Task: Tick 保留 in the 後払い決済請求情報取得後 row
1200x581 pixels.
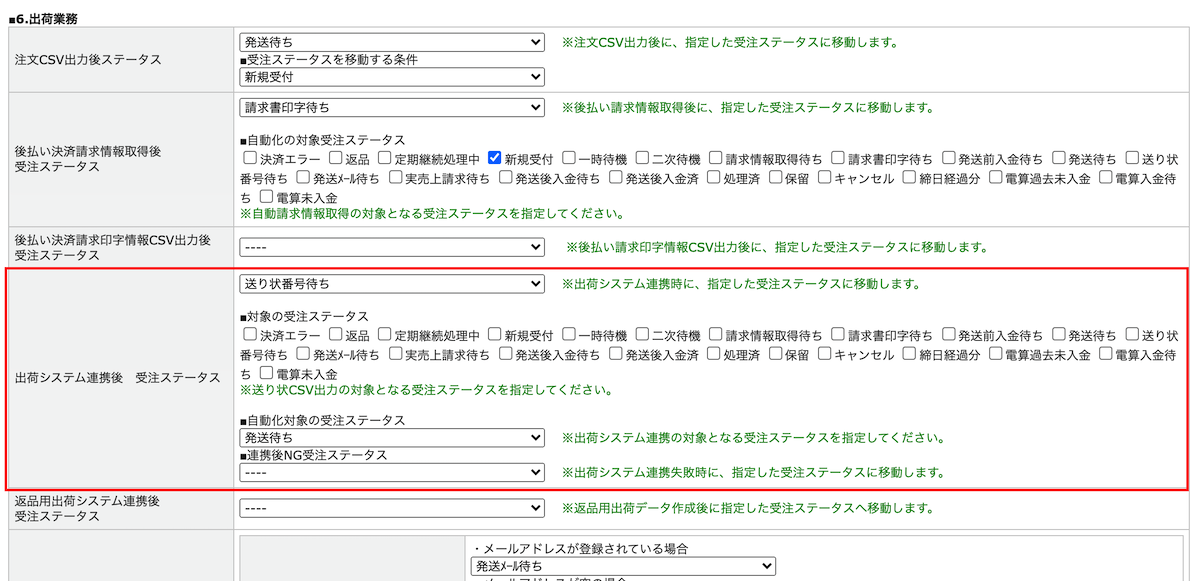Action: pyautogui.click(x=775, y=178)
